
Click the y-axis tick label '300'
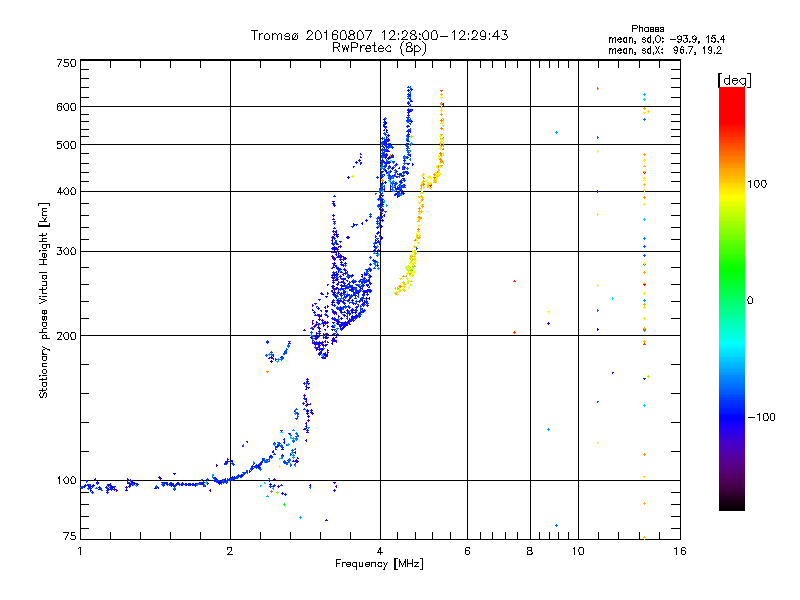click(66, 252)
